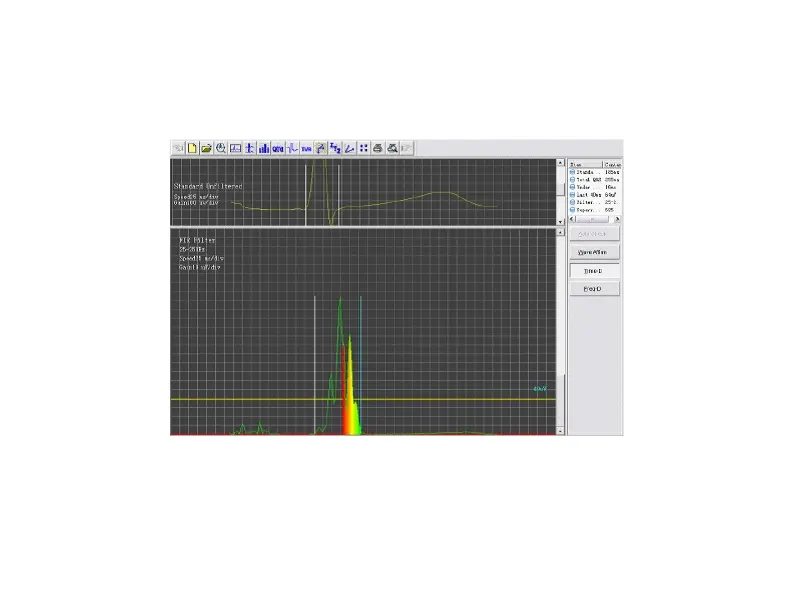
Task: Click the T1 T2 toolbar icon
Action: tap(335, 148)
